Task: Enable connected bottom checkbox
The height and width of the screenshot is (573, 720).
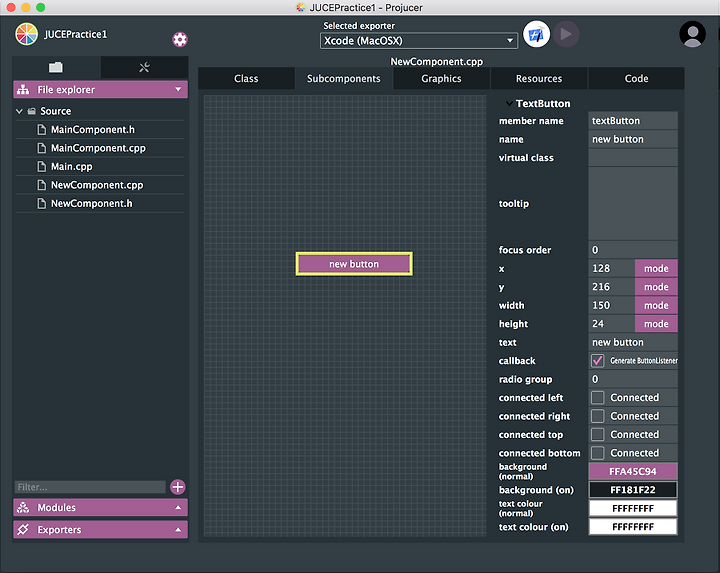Action: pos(597,453)
